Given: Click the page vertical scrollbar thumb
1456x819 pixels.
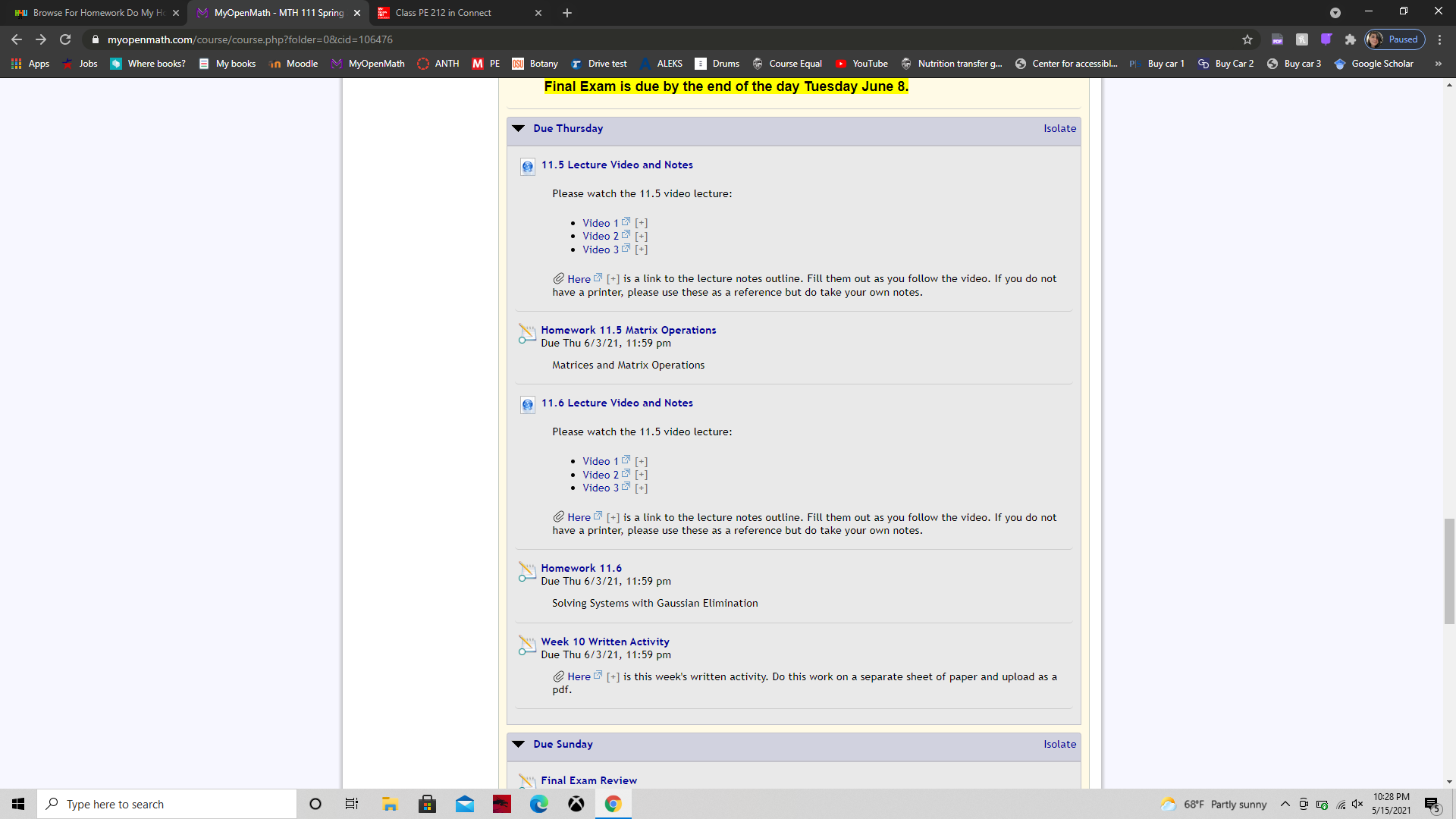Looking at the screenshot, I should [1449, 571].
